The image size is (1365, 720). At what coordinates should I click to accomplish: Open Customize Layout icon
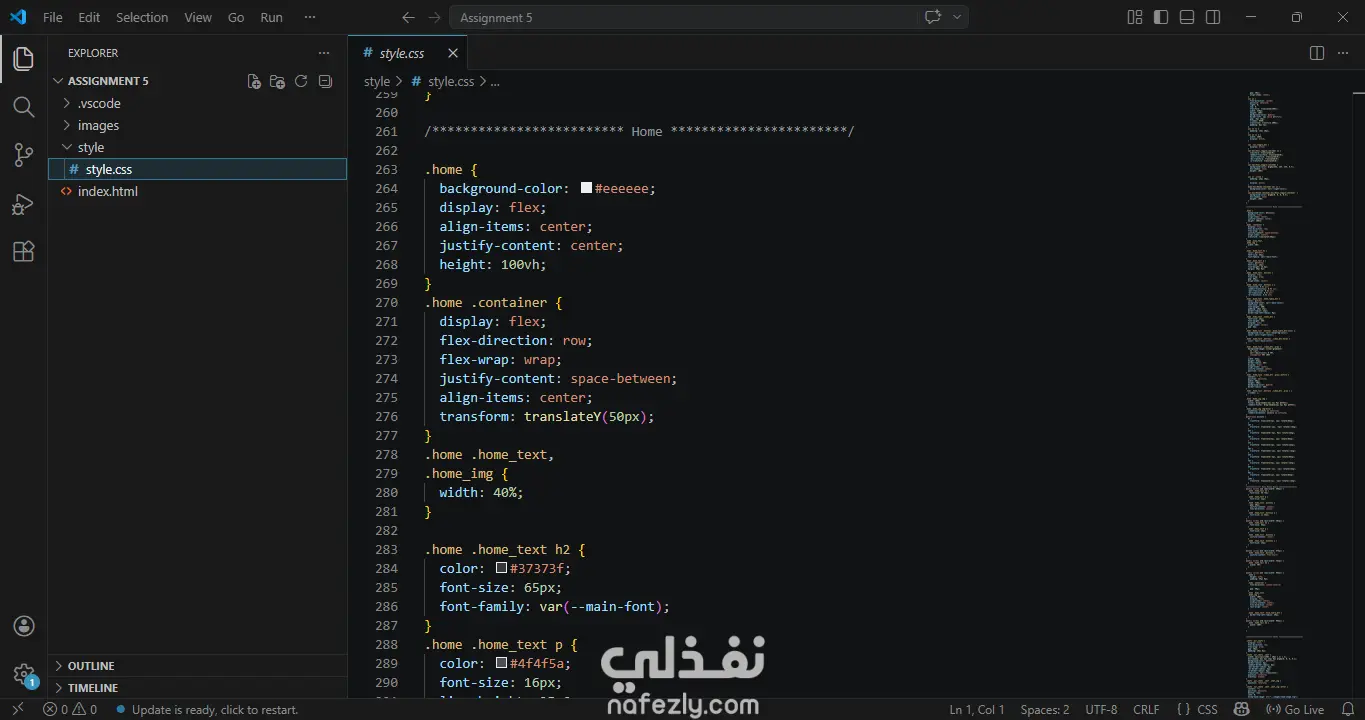(1135, 17)
